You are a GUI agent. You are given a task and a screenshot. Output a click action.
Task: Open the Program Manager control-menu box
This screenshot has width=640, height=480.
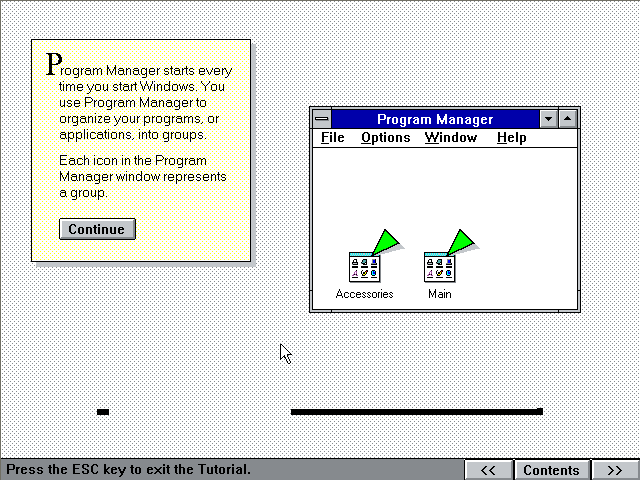click(322, 119)
